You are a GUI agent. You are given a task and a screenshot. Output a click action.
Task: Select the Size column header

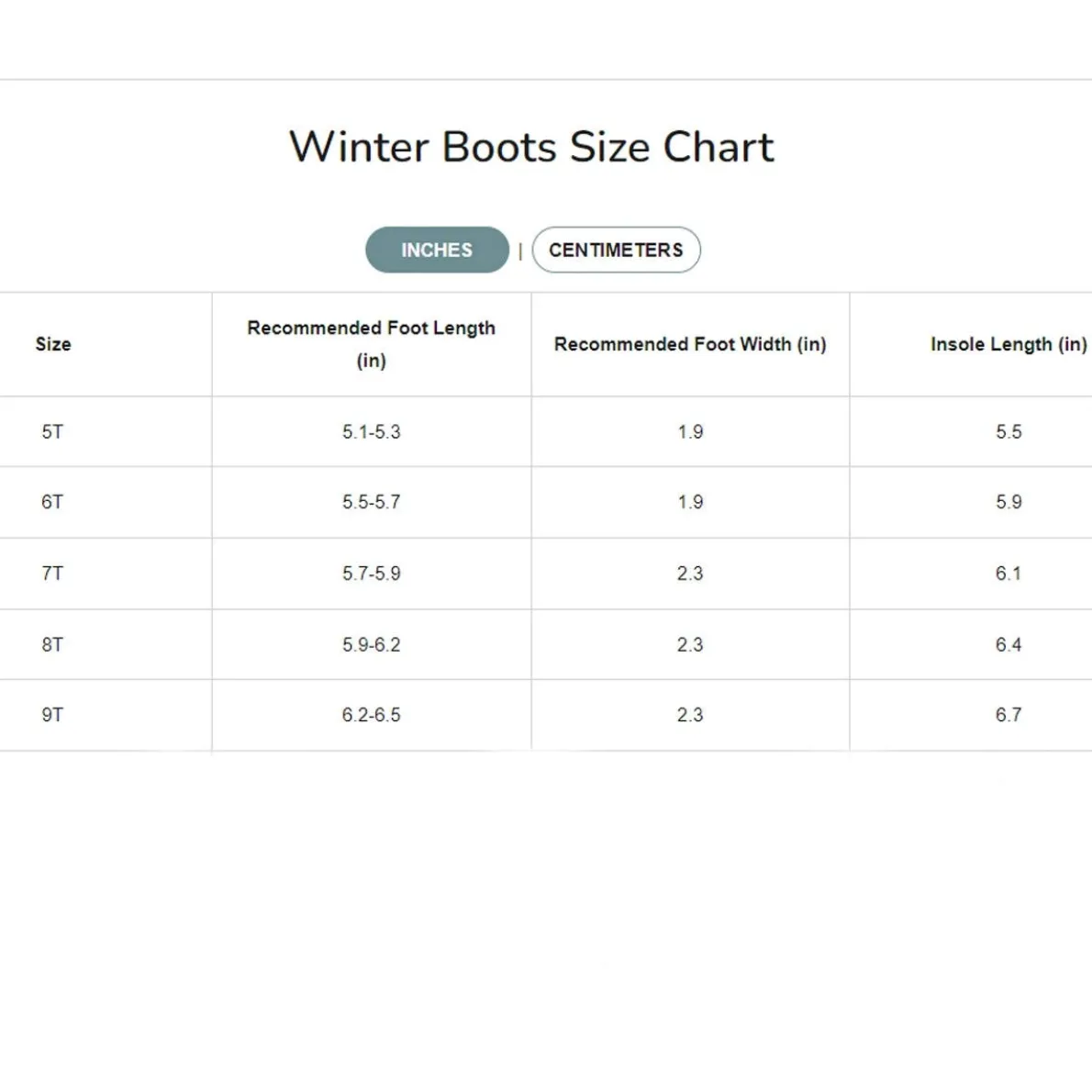coord(52,344)
